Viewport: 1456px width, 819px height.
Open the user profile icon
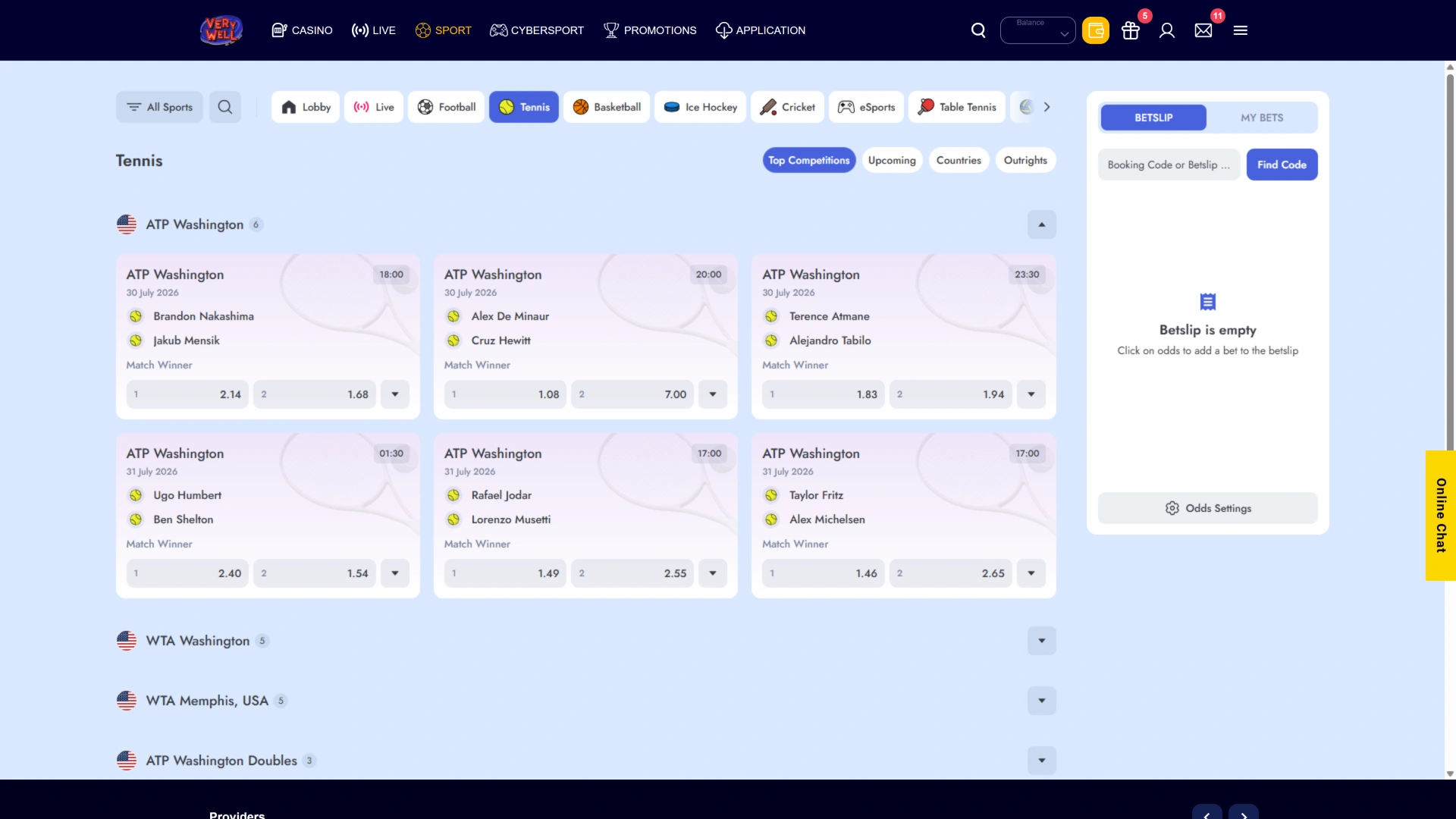point(1167,30)
